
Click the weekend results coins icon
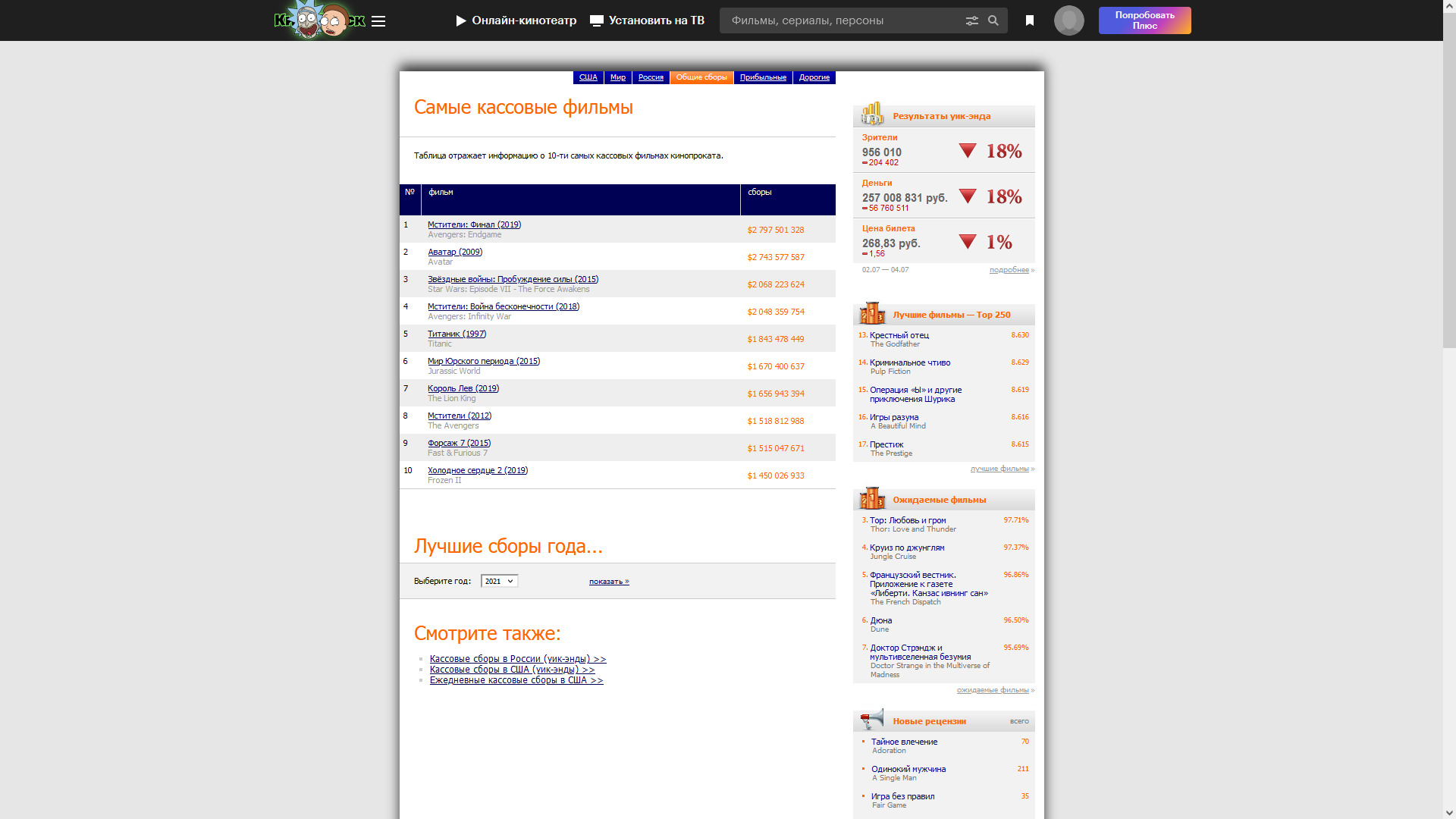click(x=872, y=114)
